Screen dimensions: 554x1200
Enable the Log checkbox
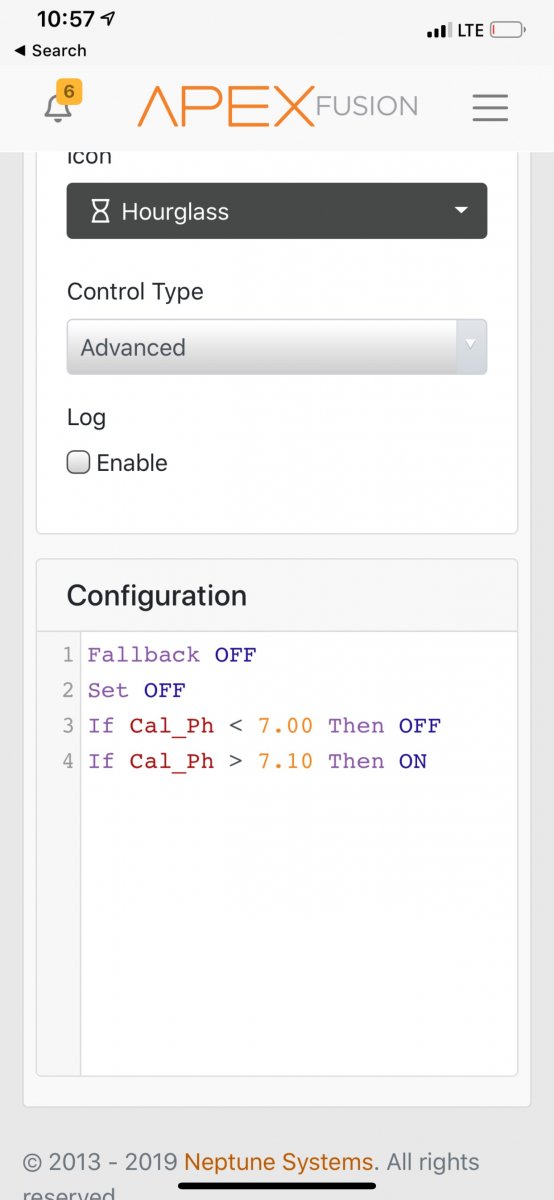coord(78,462)
